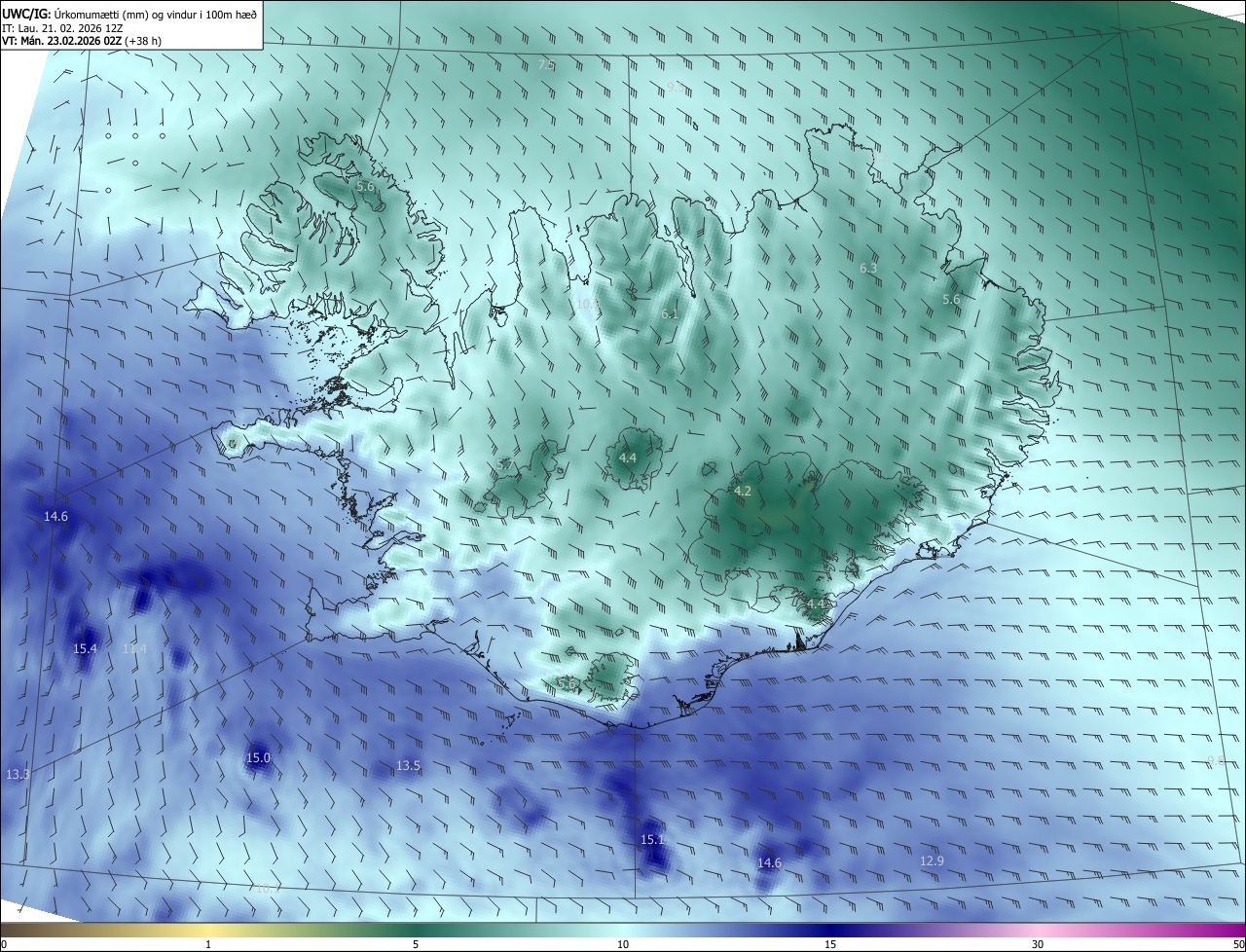Click the '15.1' value label over the southern sea
This screenshot has height=952, width=1246.
pos(652,839)
